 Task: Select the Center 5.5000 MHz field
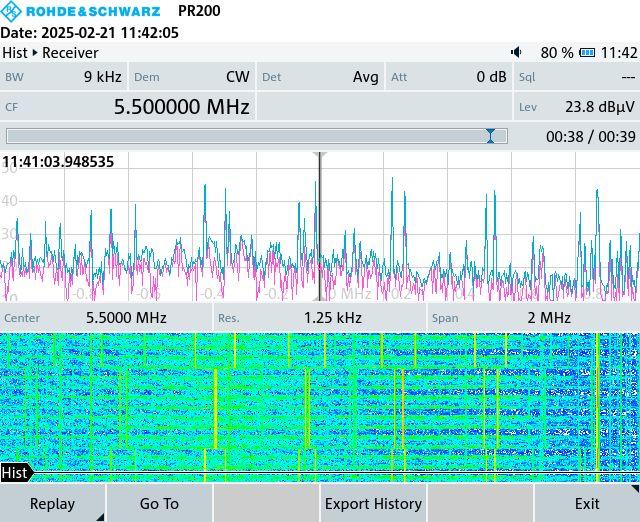point(106,318)
